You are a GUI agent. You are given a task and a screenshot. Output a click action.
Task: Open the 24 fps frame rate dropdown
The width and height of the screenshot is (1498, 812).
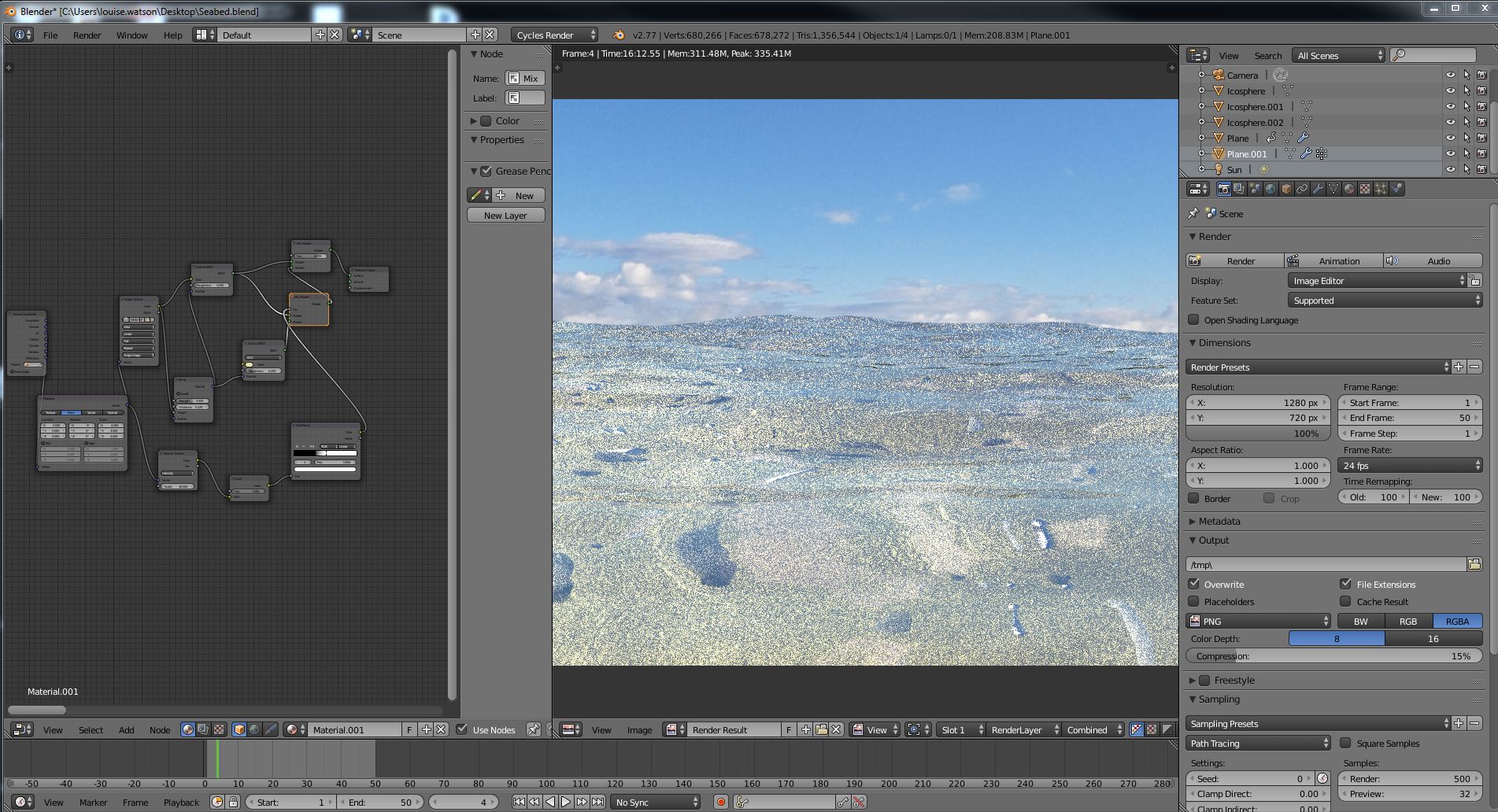tap(1410, 465)
